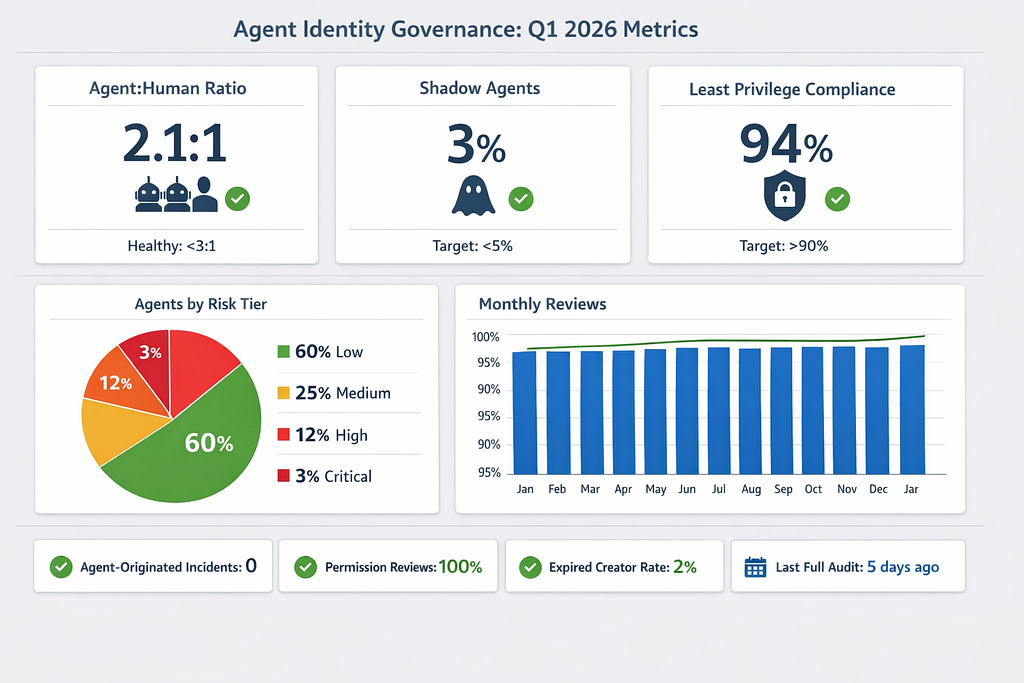This screenshot has width=1024, height=683.
Task: Click the 'Agents by Risk Tier' heading
Action: tap(200, 304)
